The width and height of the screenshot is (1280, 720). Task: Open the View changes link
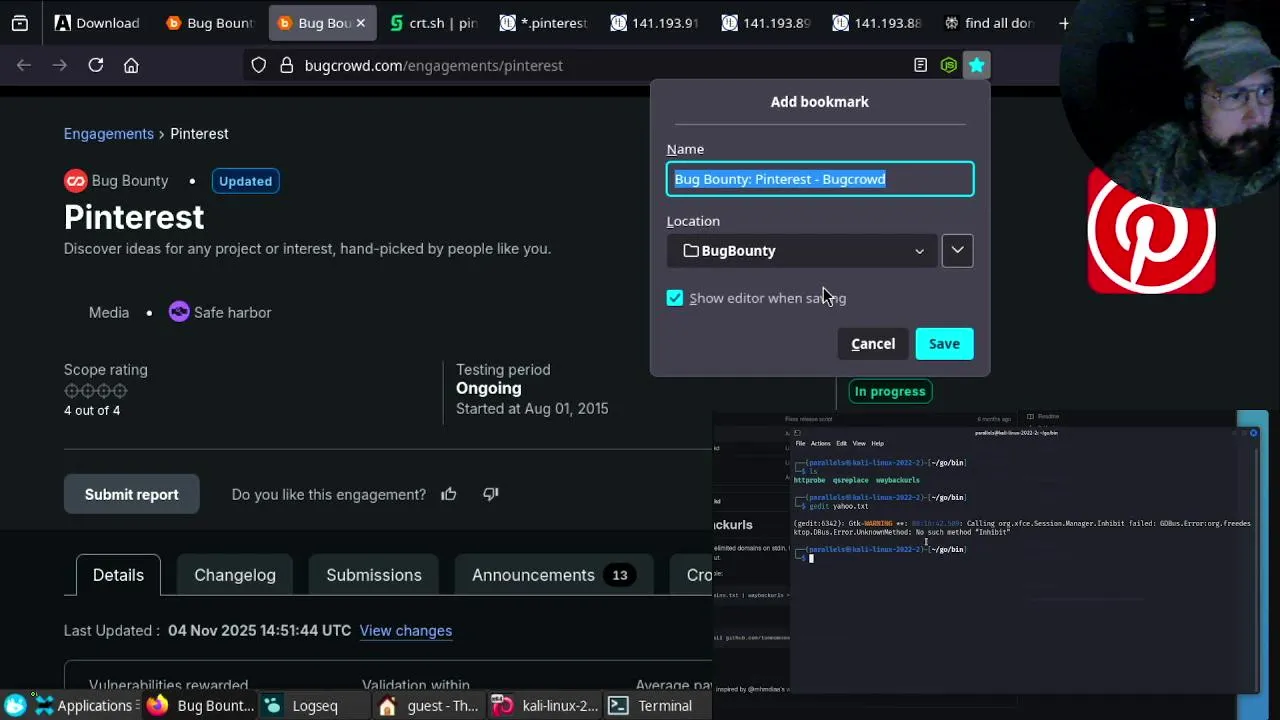tap(406, 631)
